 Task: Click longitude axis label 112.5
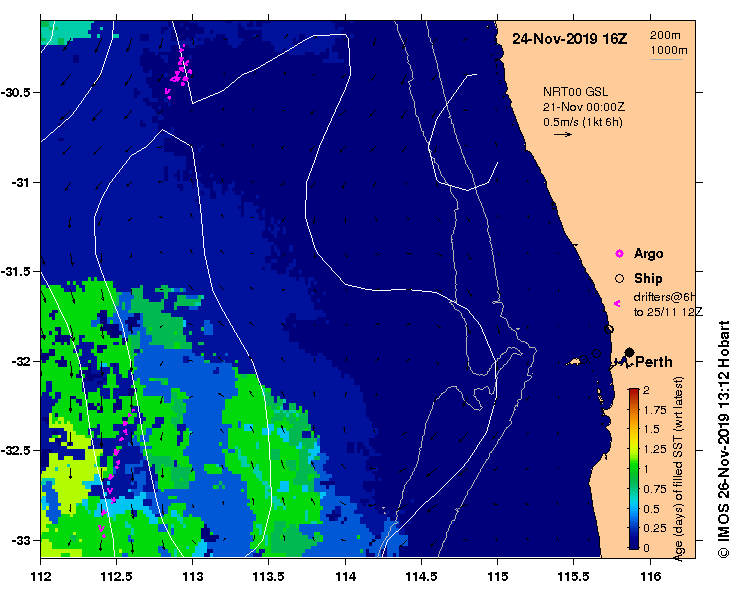point(116,576)
